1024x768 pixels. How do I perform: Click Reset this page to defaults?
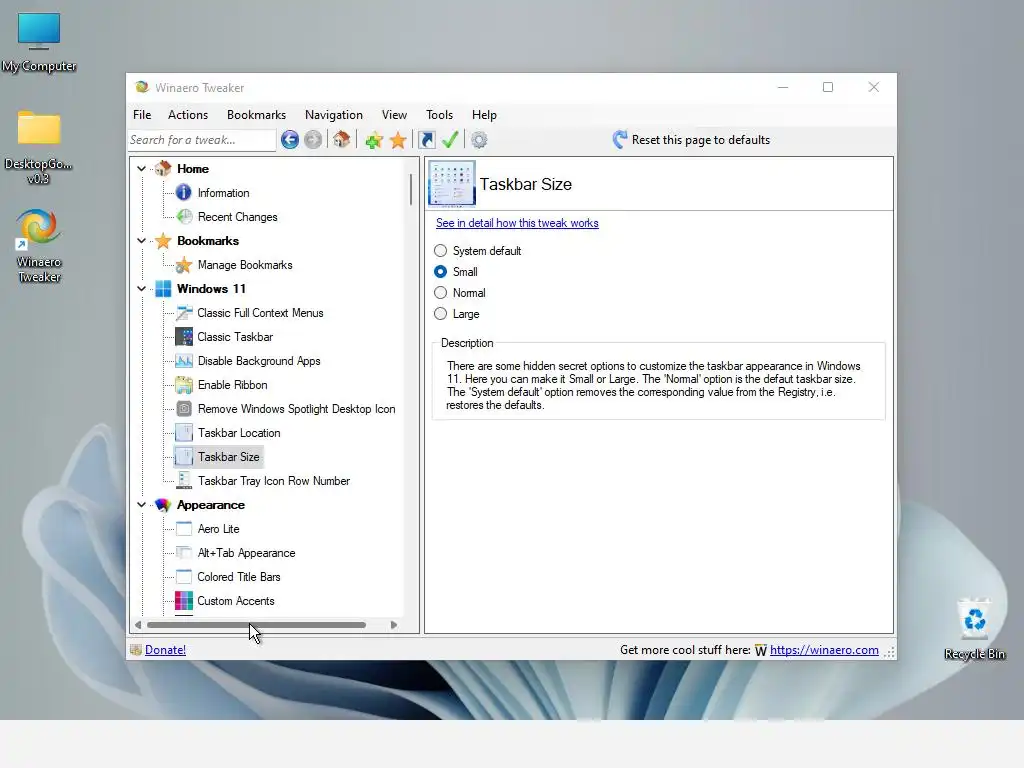click(x=691, y=140)
